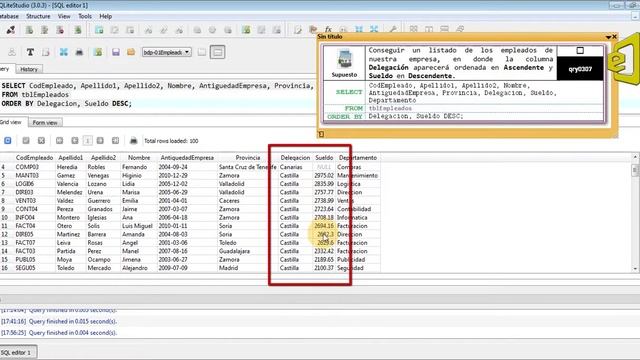Click the first blue arrows icon on the top toolbar
The width and height of the screenshot is (640, 360).
click(x=359, y=29)
